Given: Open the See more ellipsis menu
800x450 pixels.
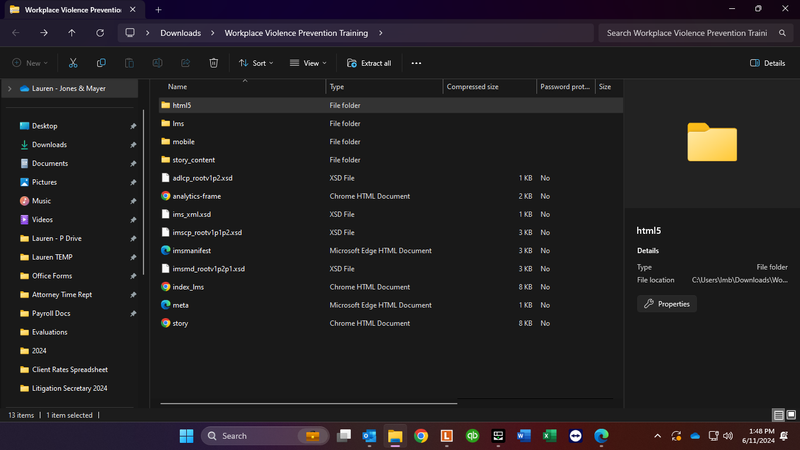Looking at the screenshot, I should [416, 63].
